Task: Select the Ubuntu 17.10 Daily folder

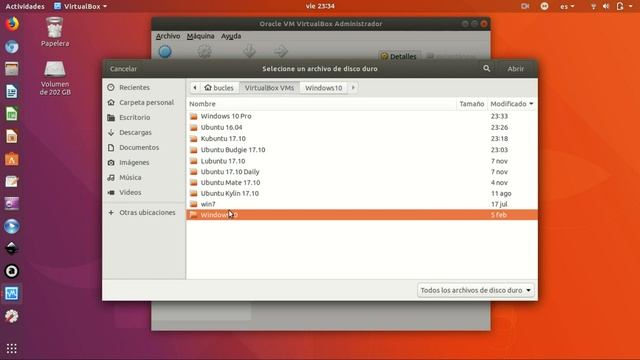Action: pos(362,172)
